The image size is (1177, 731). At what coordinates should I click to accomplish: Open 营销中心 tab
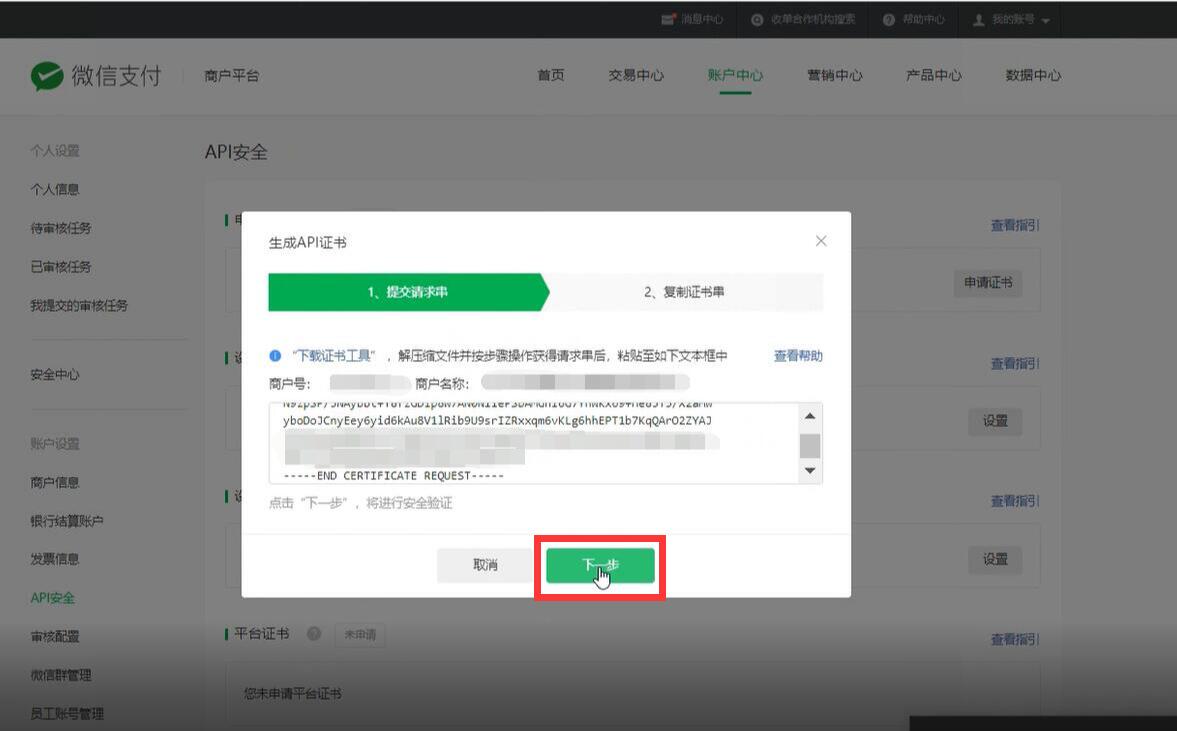(835, 75)
